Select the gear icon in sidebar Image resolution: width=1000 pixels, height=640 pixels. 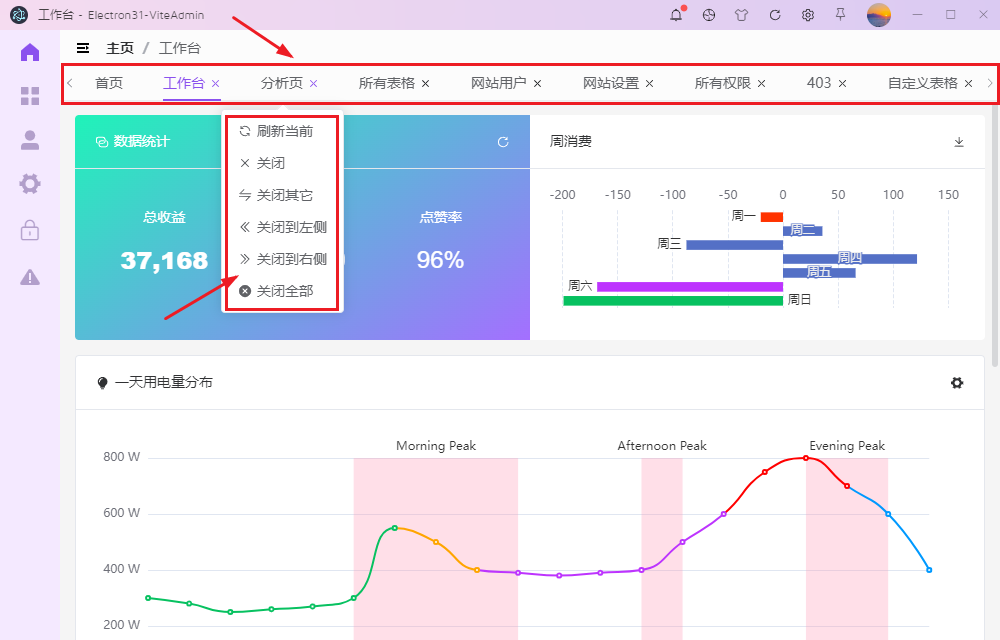point(30,184)
